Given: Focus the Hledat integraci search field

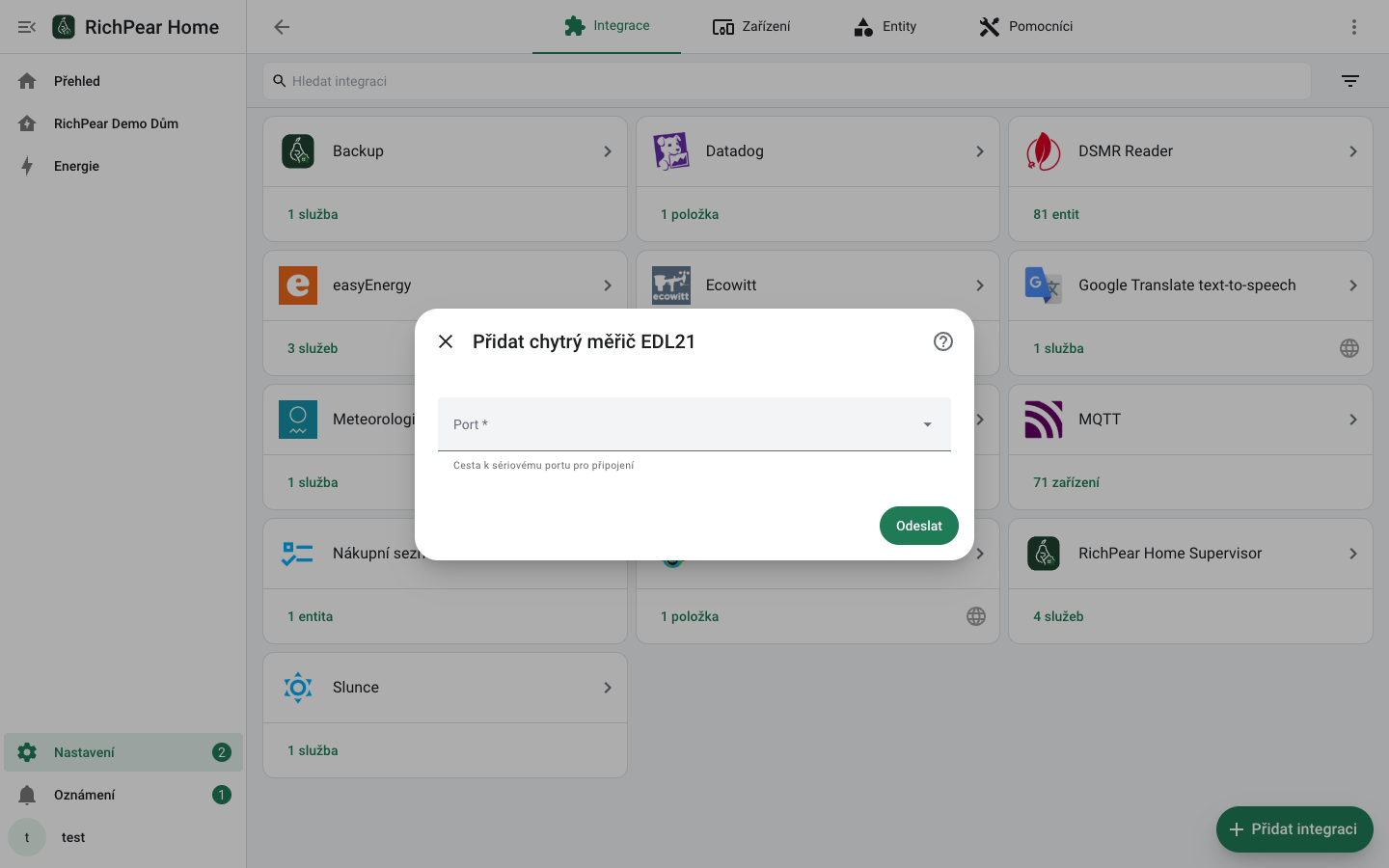Looking at the screenshot, I should (x=787, y=81).
